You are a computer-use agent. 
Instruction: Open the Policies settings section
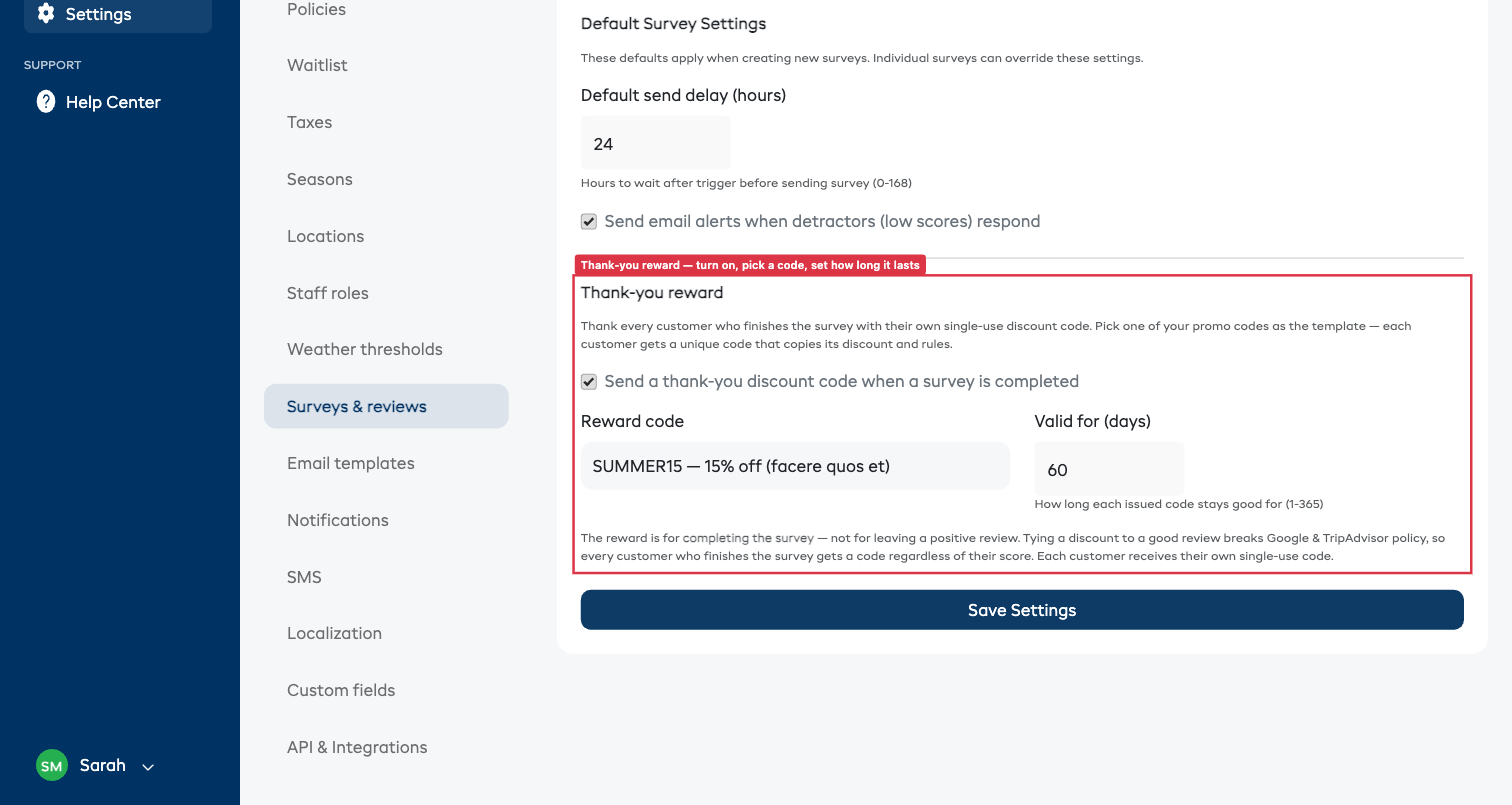point(316,10)
